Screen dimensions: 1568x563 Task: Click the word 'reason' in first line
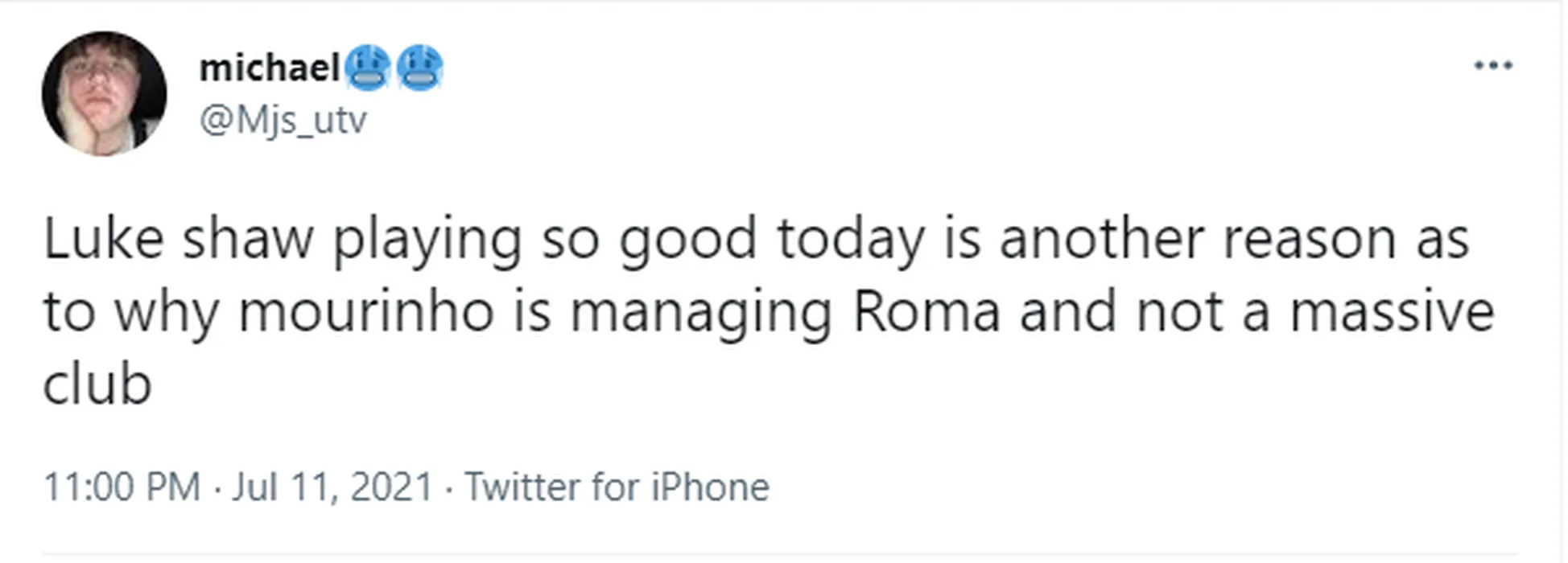(1309, 240)
